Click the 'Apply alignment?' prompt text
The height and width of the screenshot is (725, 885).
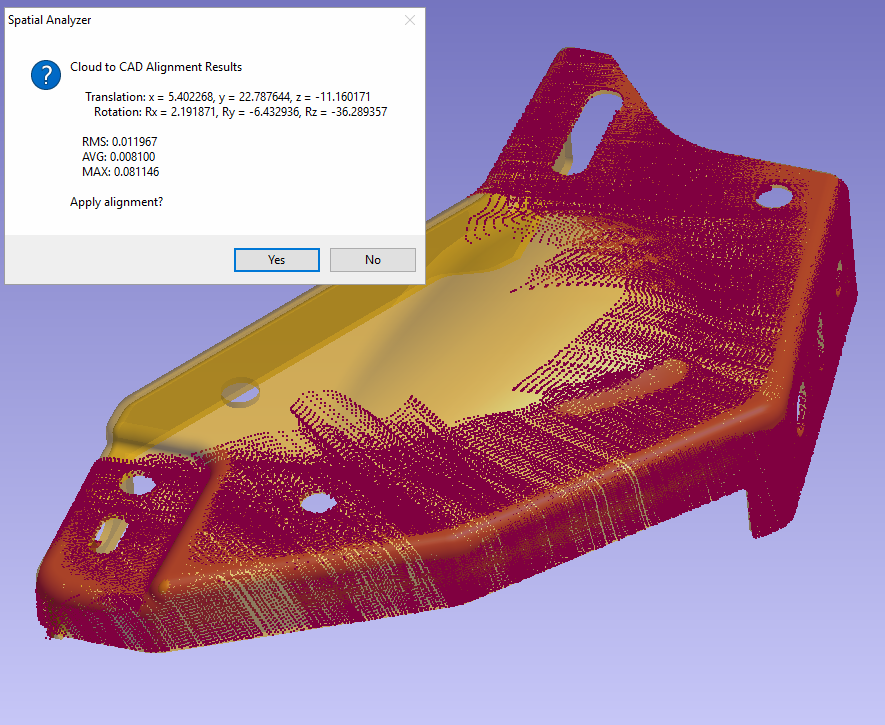click(116, 201)
